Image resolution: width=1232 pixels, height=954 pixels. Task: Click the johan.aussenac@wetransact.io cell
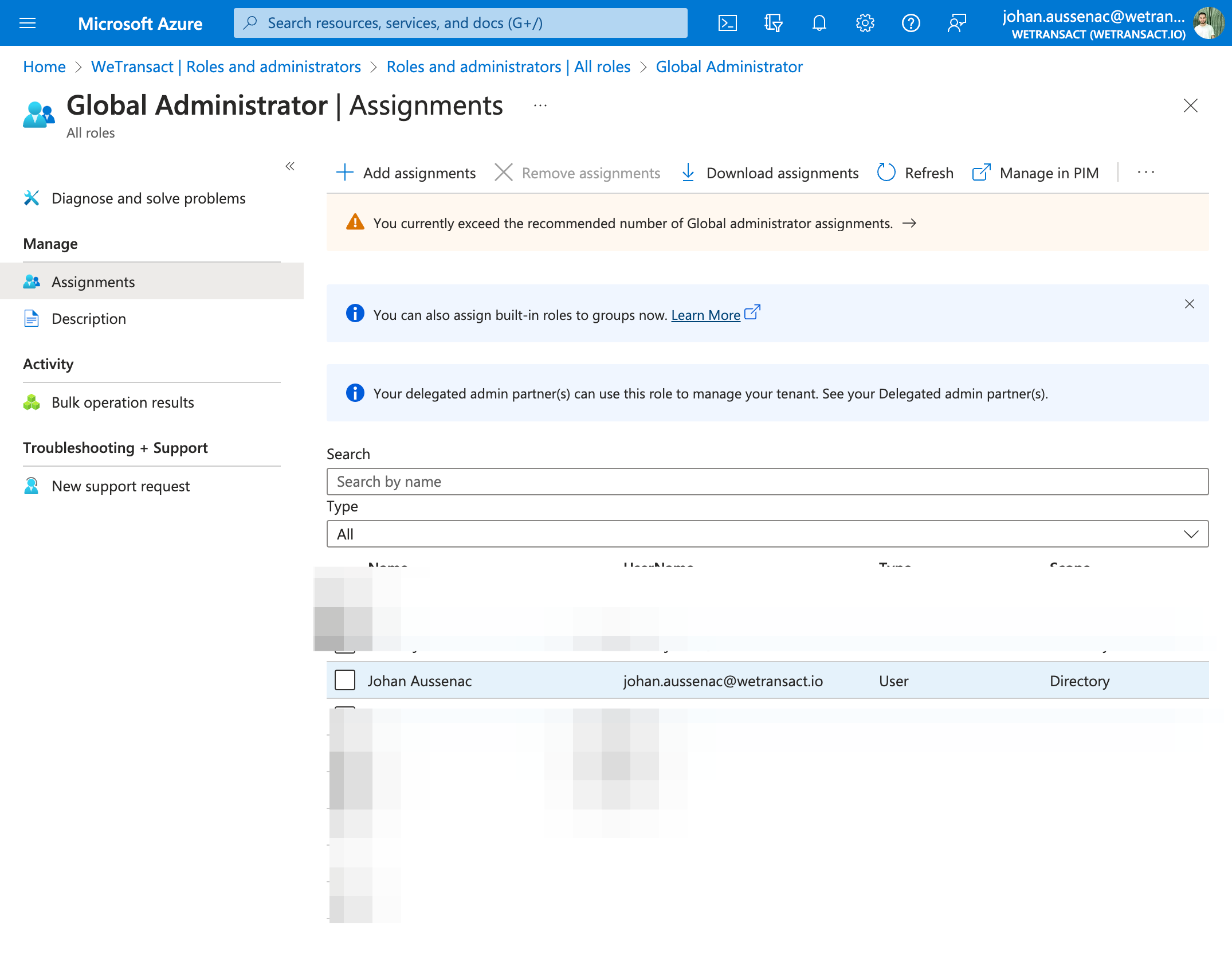pyautogui.click(x=723, y=681)
